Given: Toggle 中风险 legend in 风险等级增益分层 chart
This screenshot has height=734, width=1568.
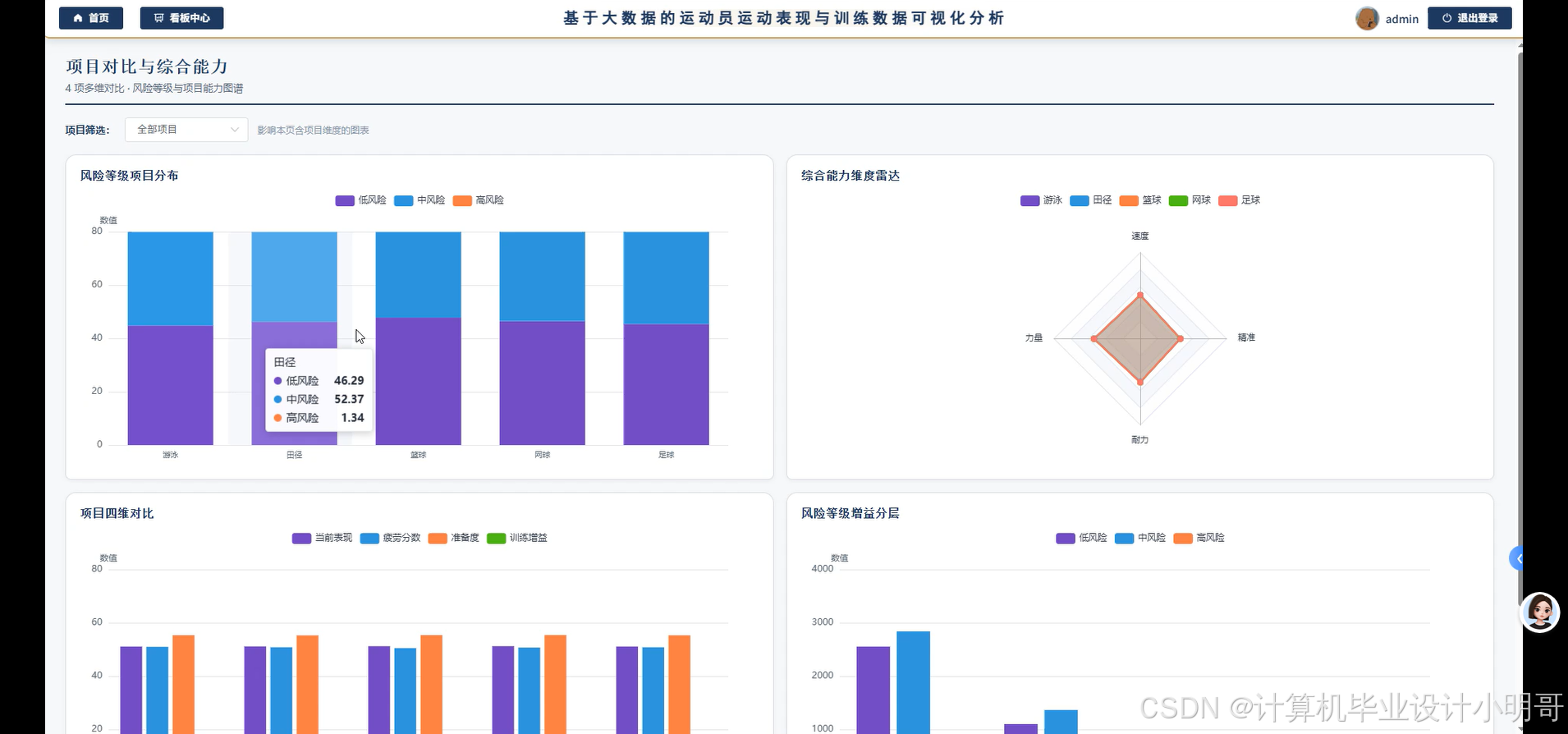Looking at the screenshot, I should point(1140,538).
